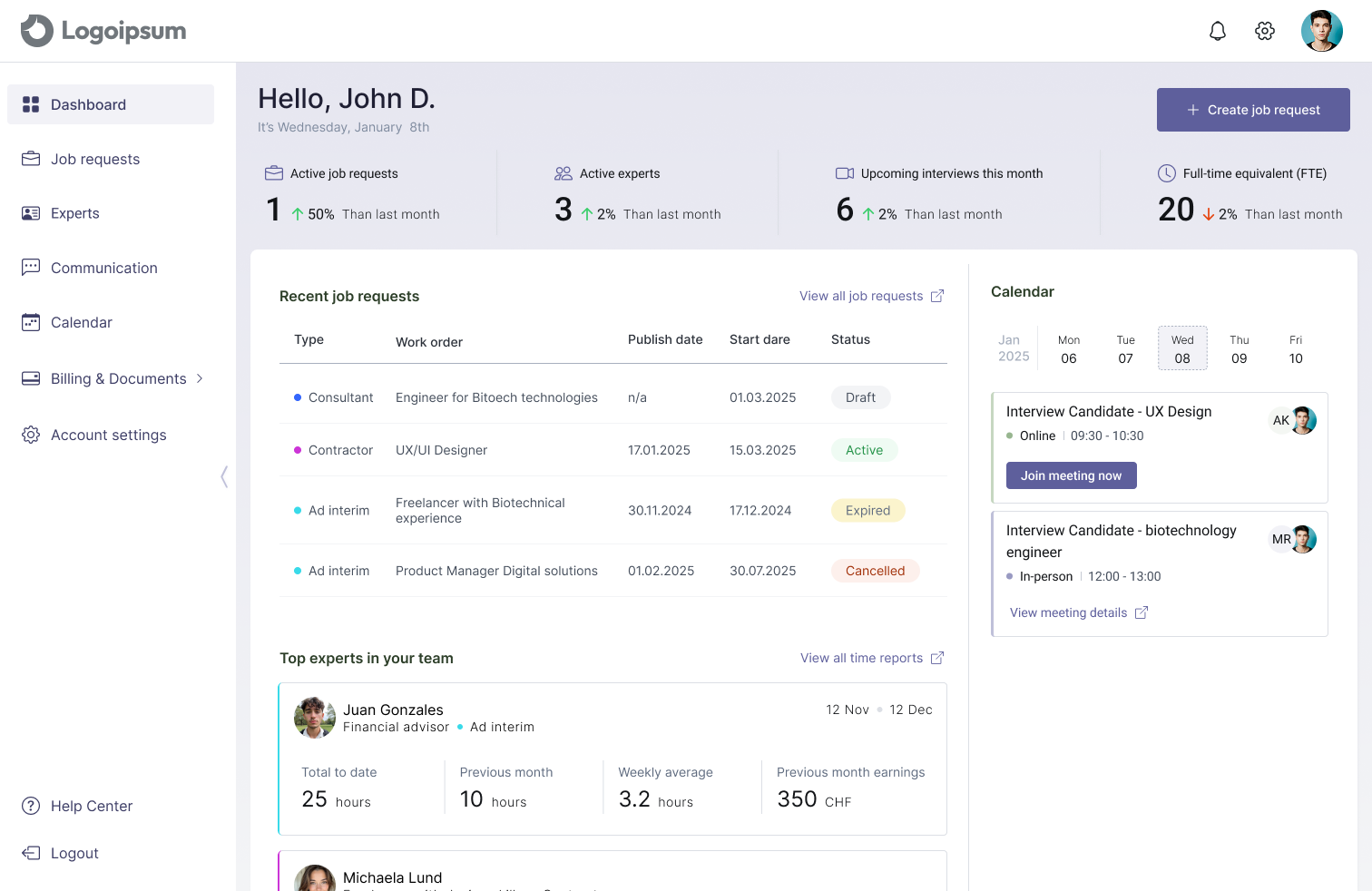Screen dimensions: 1372x891
Task: Click the Help Center question mark icon
Action: pos(31,806)
